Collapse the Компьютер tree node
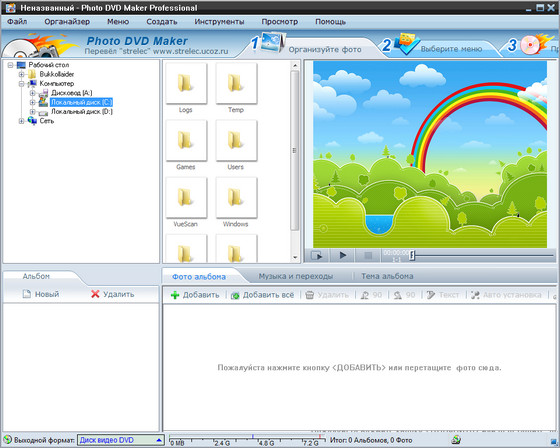The width and height of the screenshot is (560, 448). [21, 84]
